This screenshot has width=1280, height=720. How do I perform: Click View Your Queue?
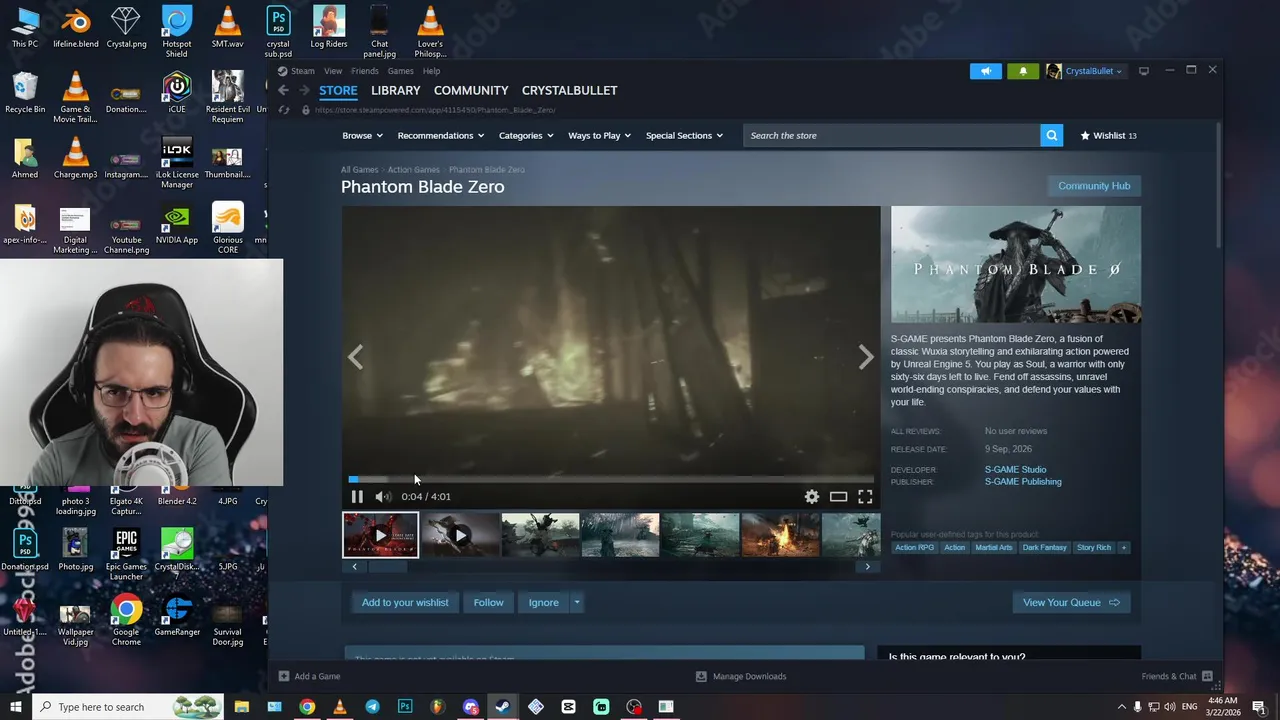pos(1071,602)
